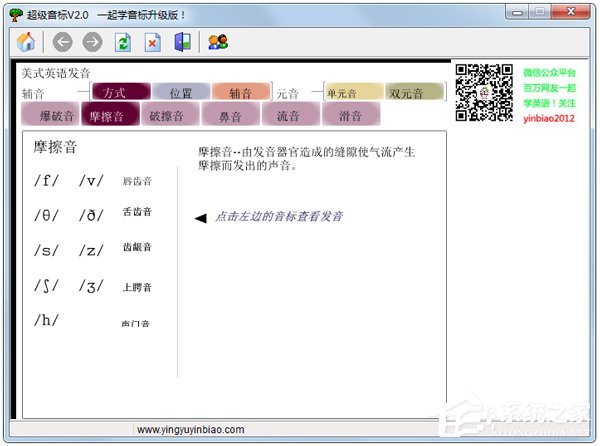The height and width of the screenshot is (446, 600).
Task: Navigate back with the left arrow
Action: pos(62,42)
